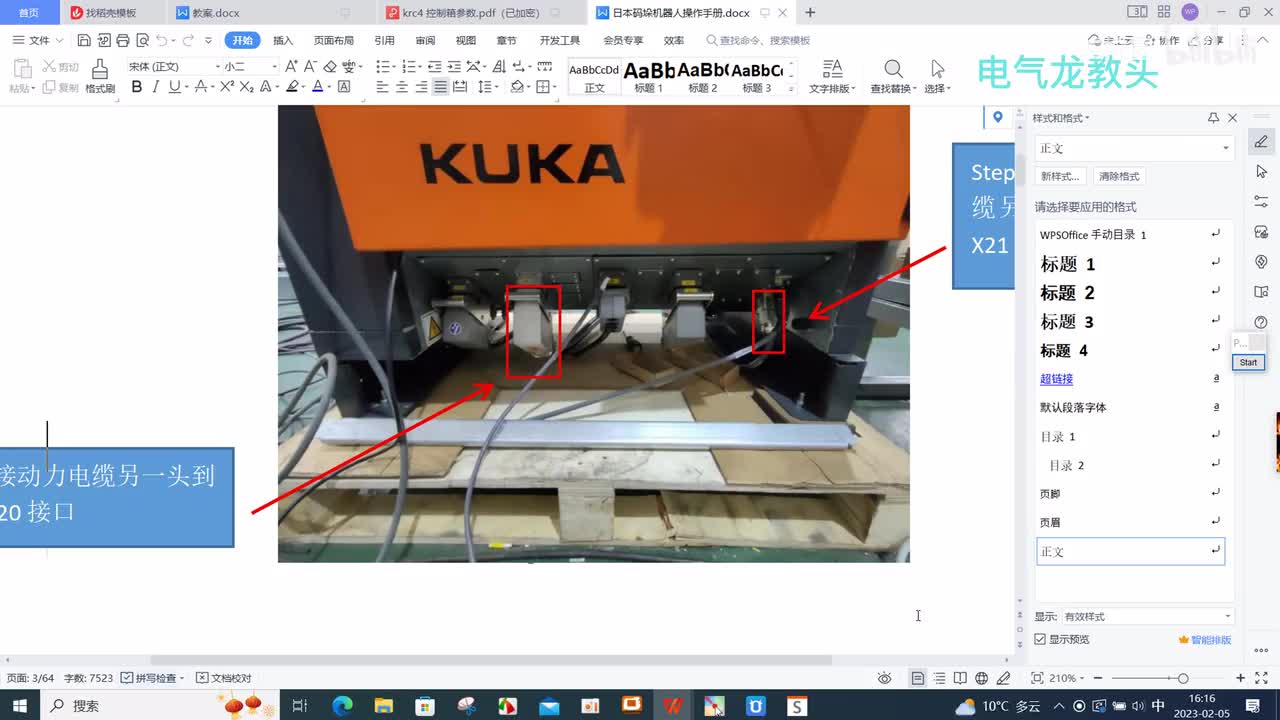Switch to the 页面布局 ribbon tab
This screenshot has height=720, width=1280.
[334, 40]
